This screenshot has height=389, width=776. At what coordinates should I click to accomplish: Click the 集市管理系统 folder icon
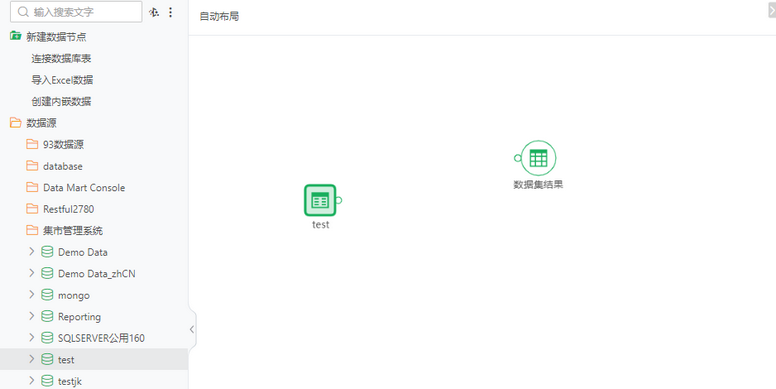tap(32, 230)
